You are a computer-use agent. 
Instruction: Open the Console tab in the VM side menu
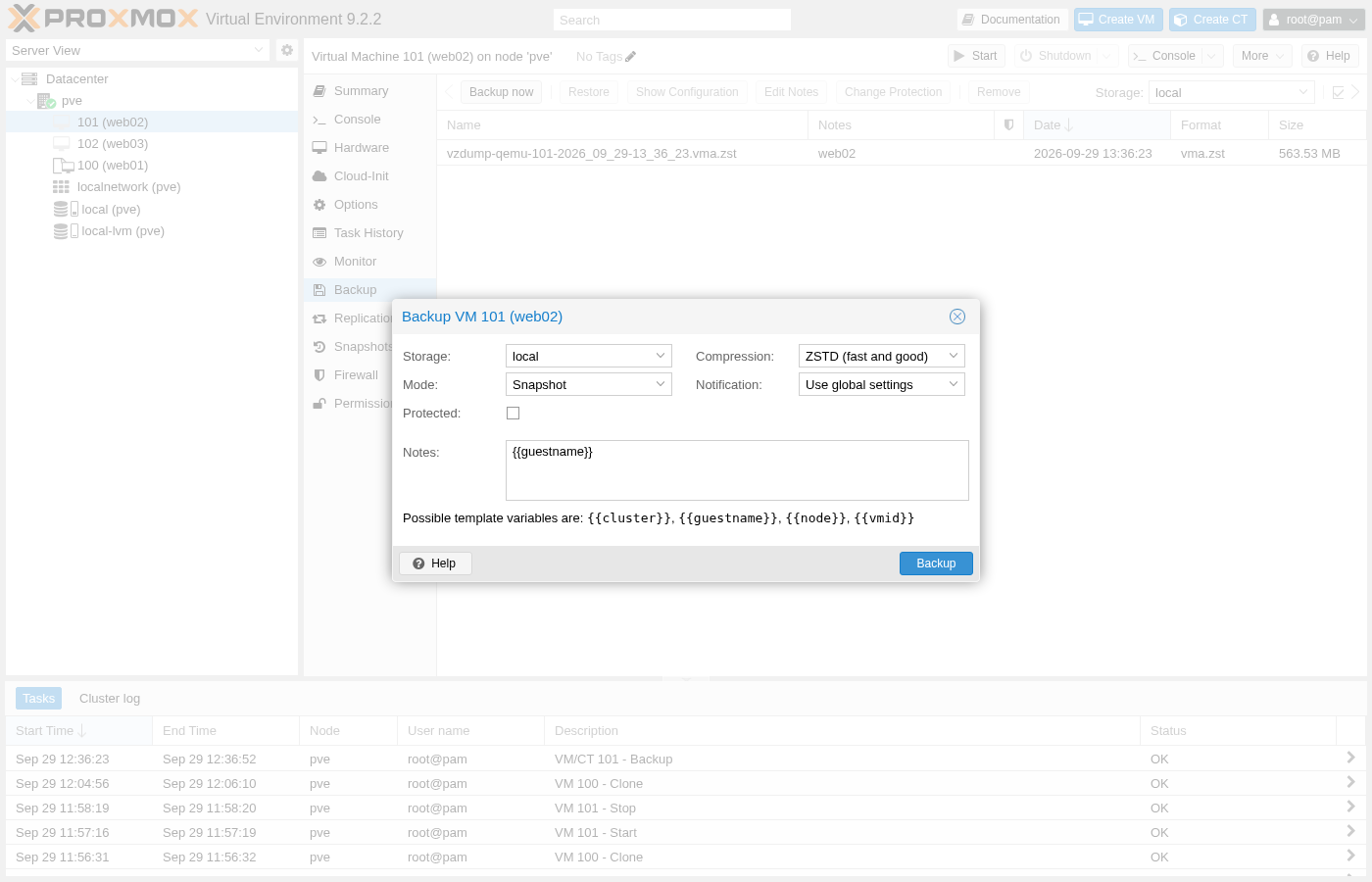click(370, 120)
